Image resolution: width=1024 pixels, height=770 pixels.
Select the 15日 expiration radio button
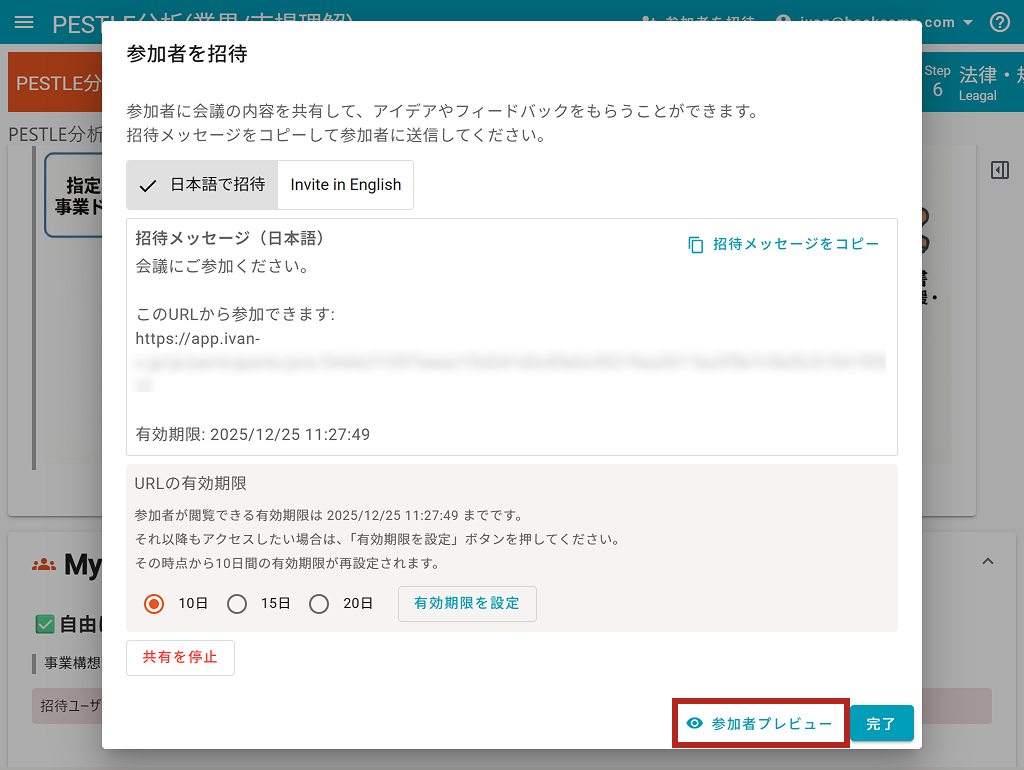(237, 604)
